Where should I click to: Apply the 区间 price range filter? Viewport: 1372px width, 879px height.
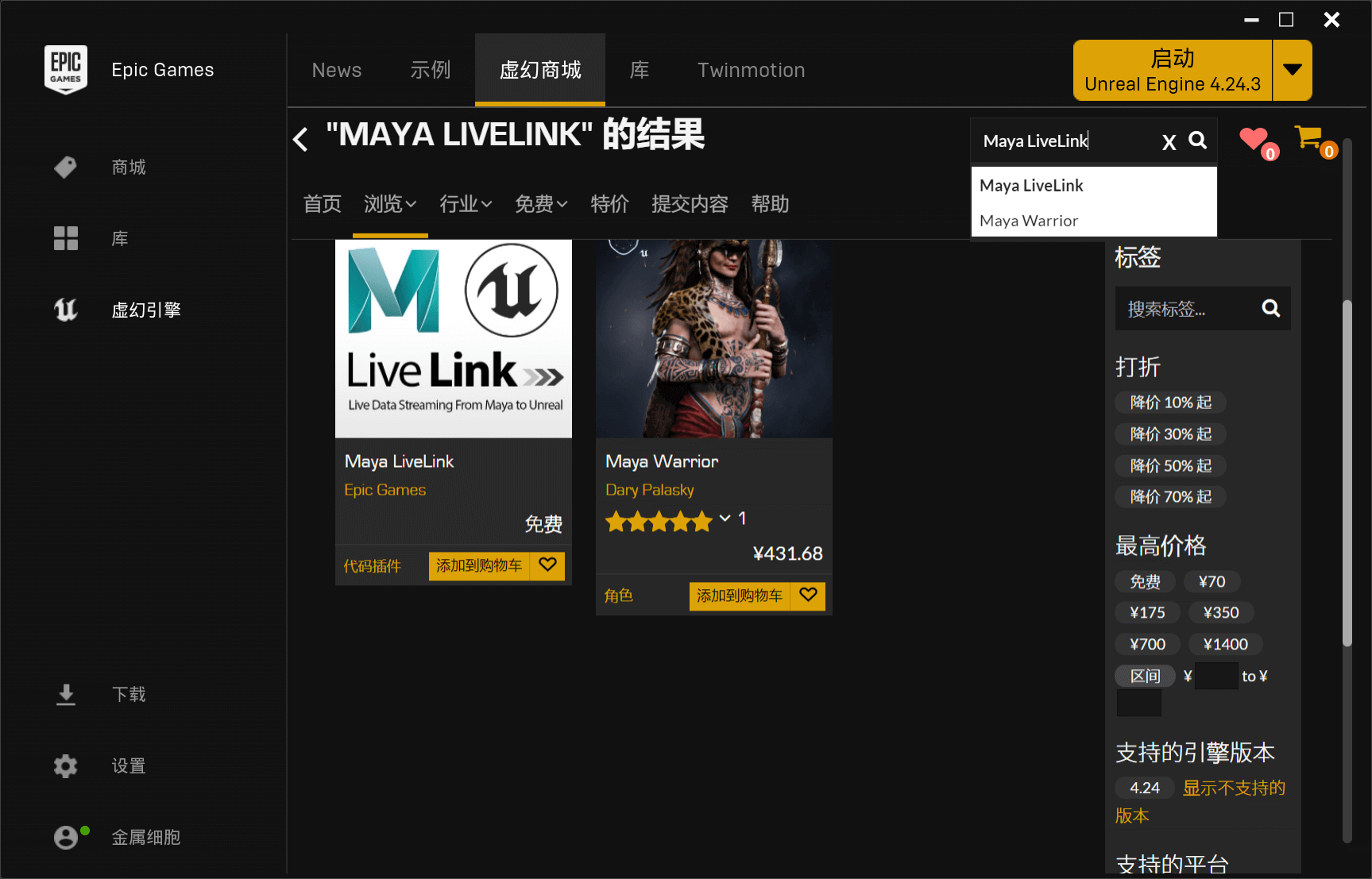coord(1145,676)
